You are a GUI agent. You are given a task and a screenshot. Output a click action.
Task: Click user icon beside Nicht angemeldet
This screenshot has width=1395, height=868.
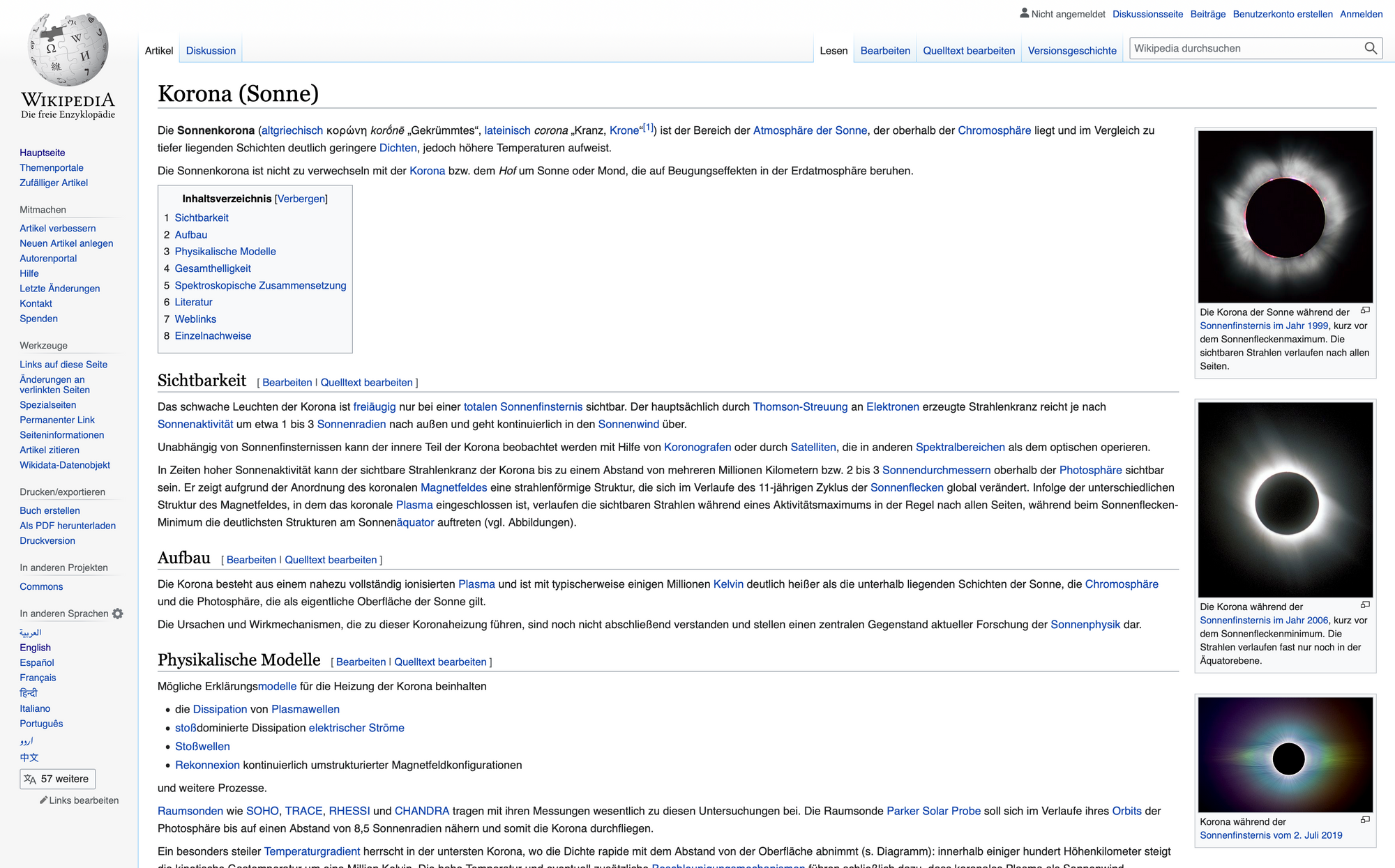coord(1024,13)
